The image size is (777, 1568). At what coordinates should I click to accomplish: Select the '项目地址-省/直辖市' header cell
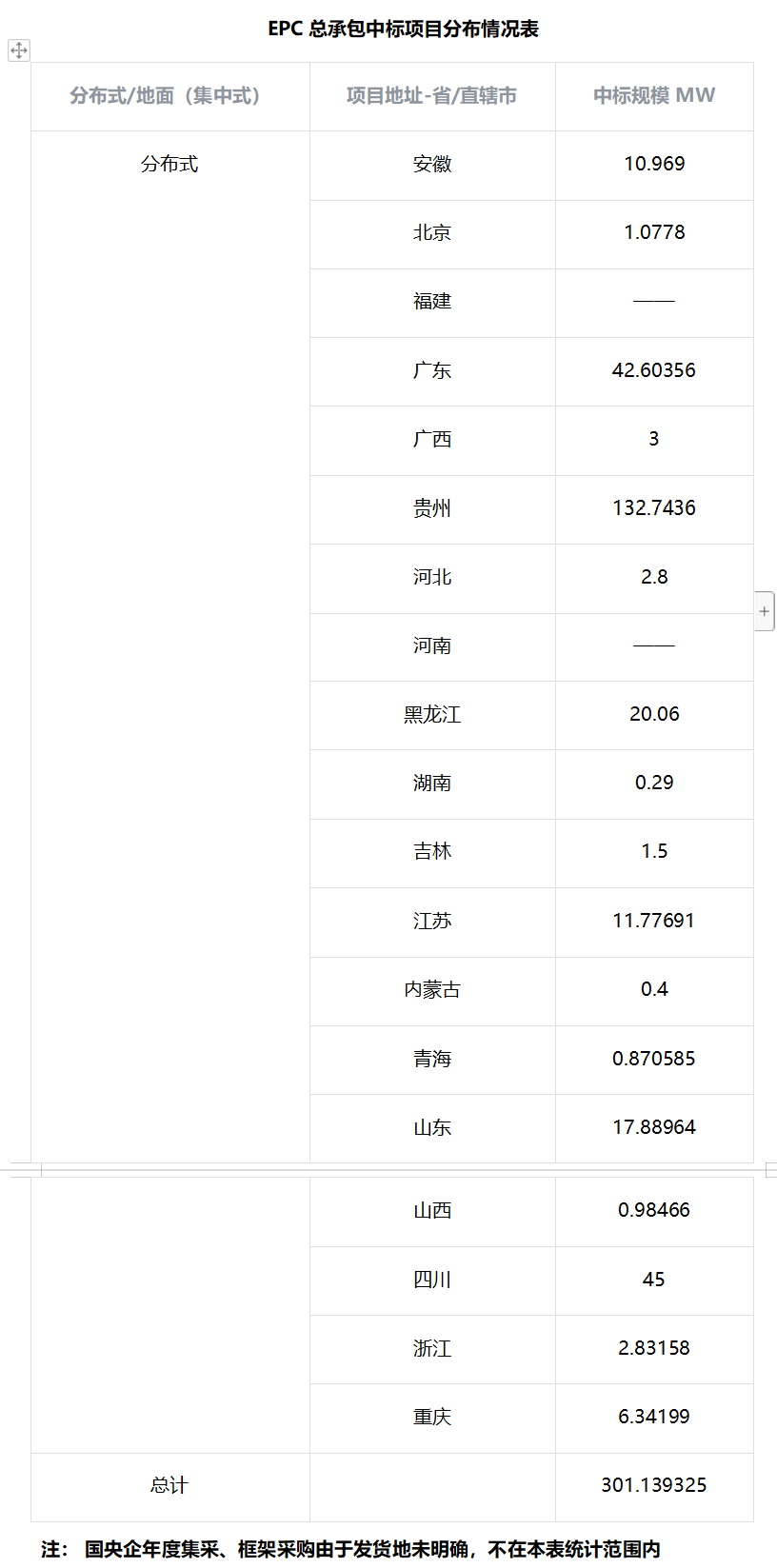click(x=431, y=96)
